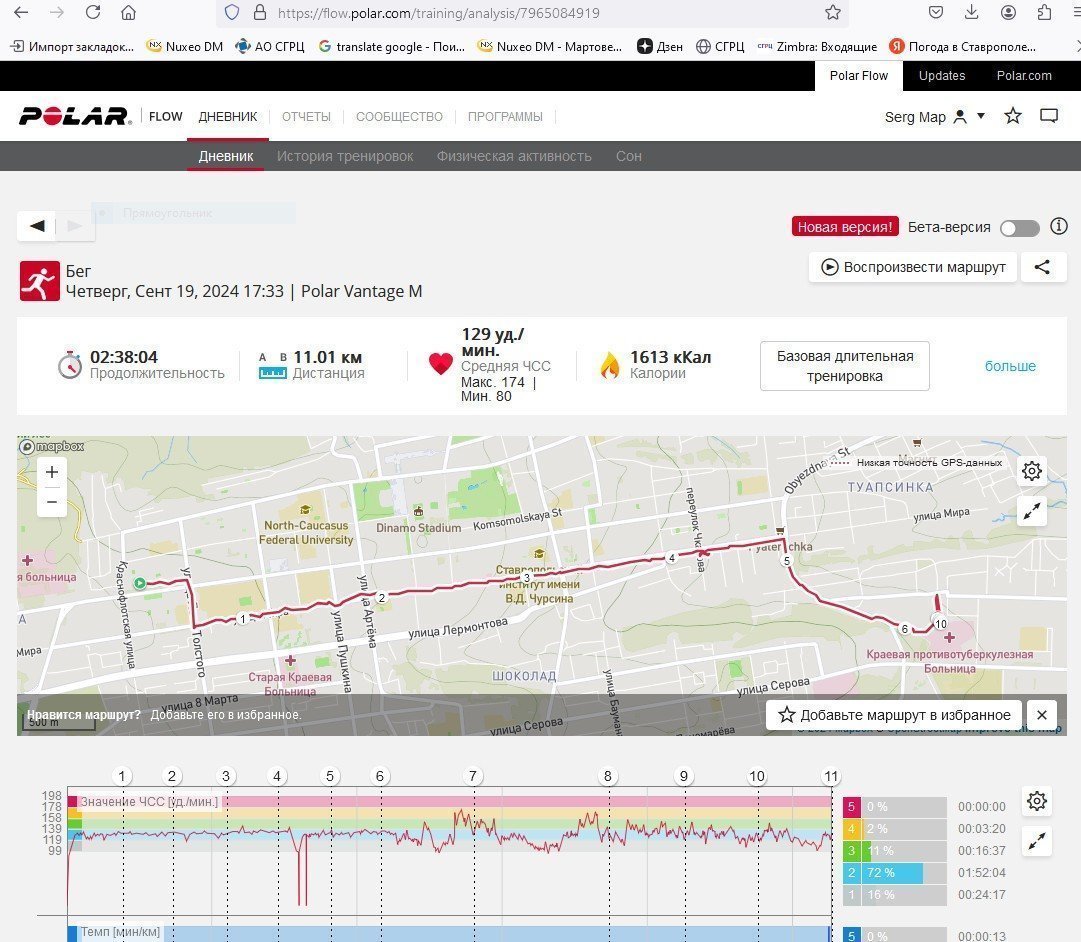The width and height of the screenshot is (1081, 942).
Task: Click the 11.01 км distance value
Action: coord(327,357)
